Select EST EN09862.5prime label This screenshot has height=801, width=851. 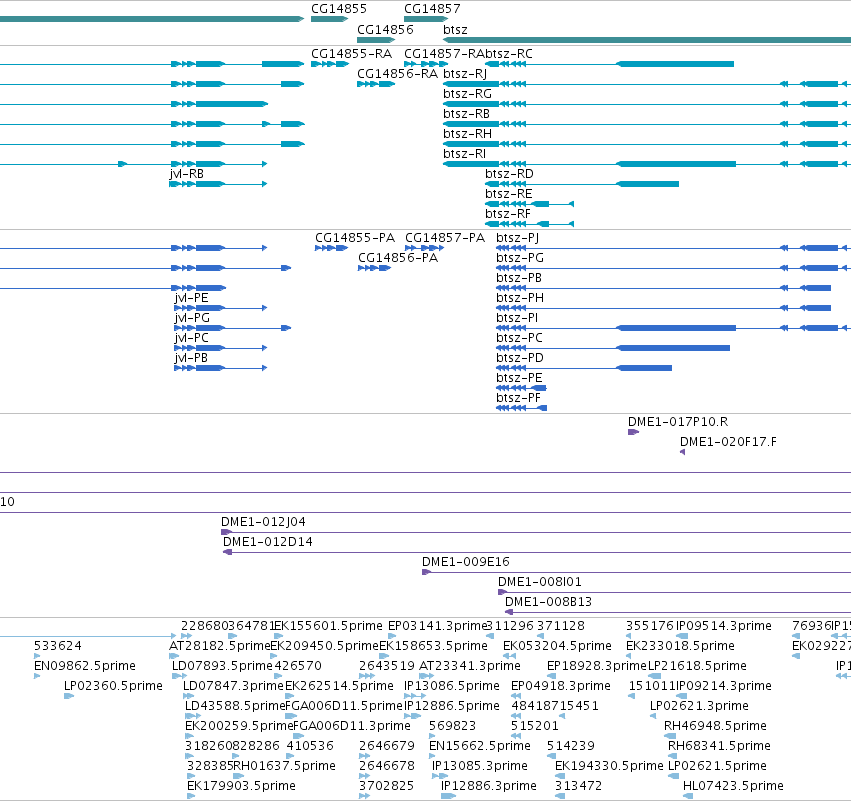tap(85, 666)
